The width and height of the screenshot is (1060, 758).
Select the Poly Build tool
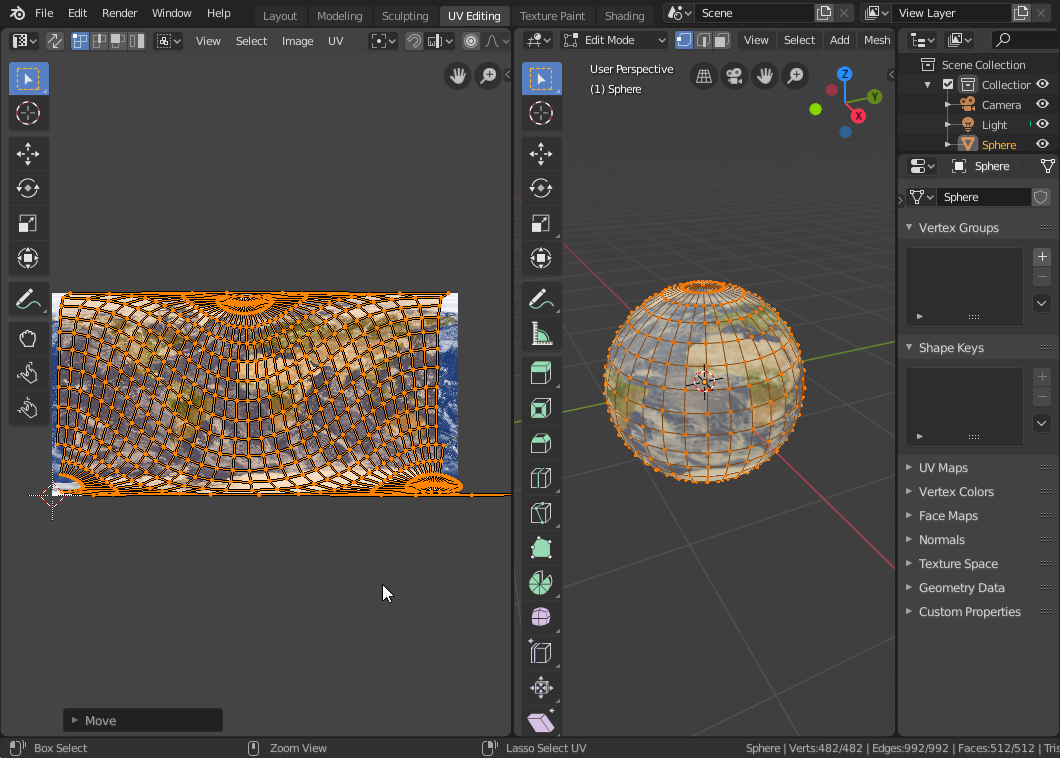pos(541,548)
